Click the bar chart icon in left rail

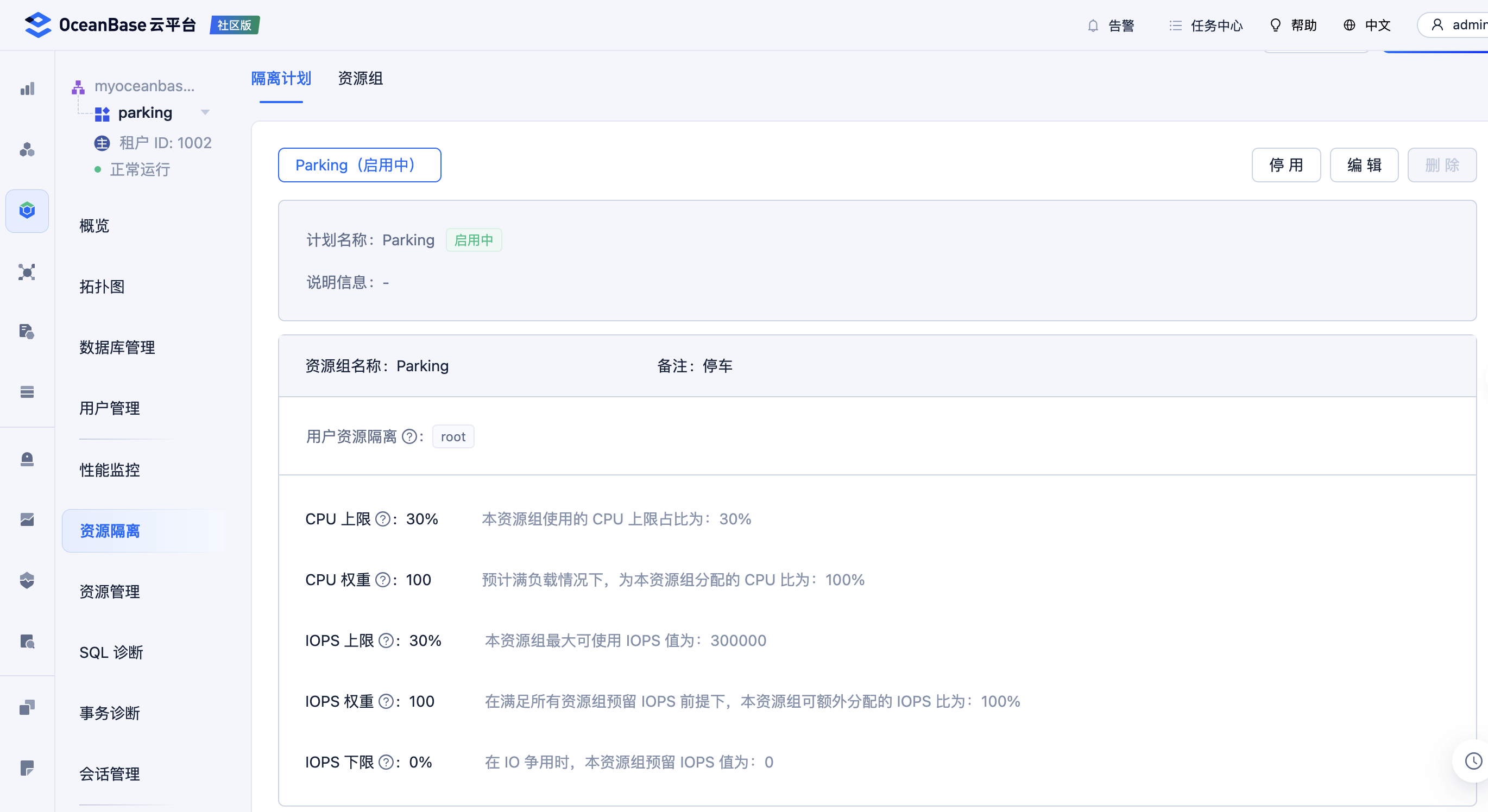pos(27,89)
